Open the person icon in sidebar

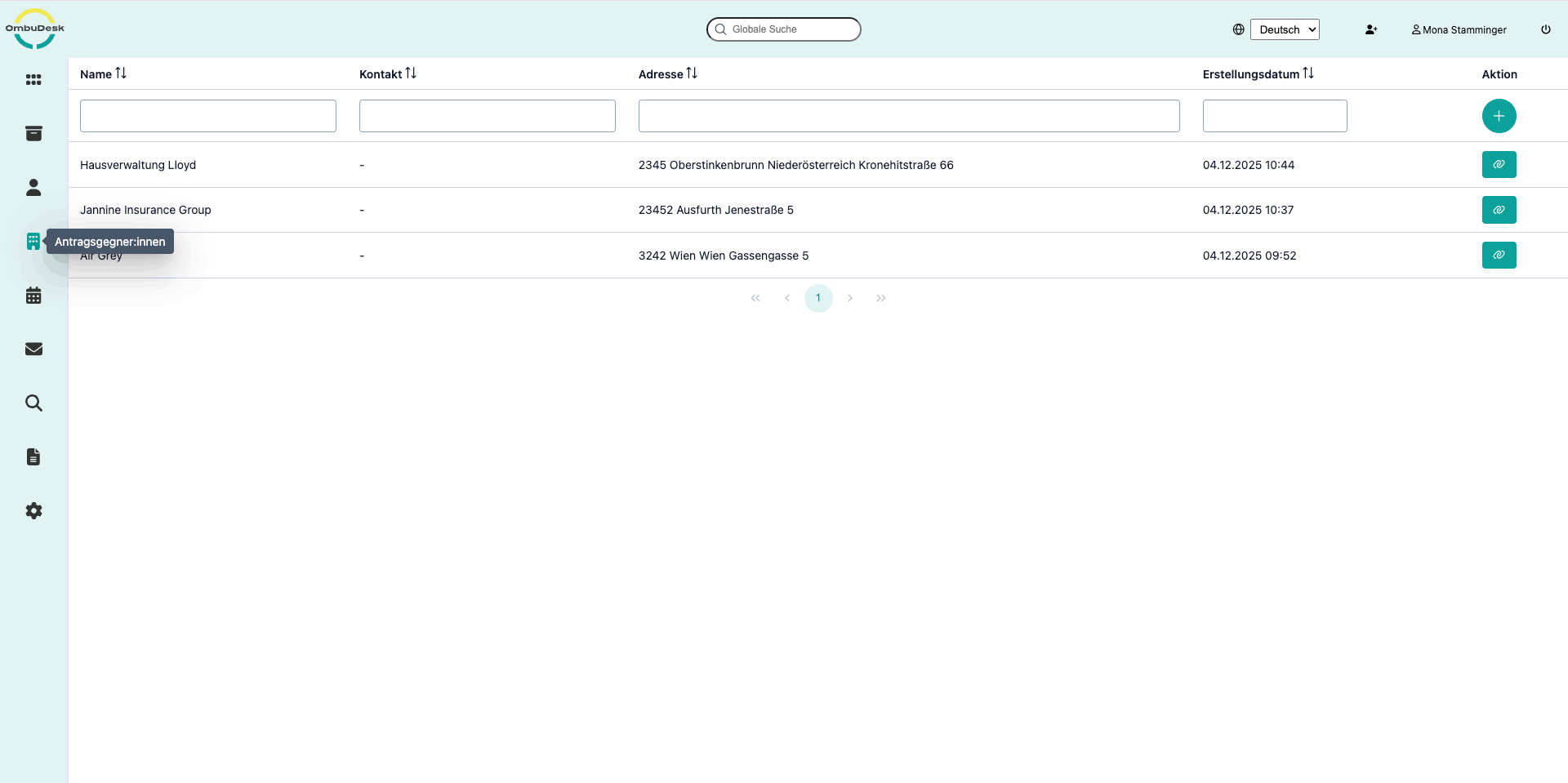click(x=33, y=188)
